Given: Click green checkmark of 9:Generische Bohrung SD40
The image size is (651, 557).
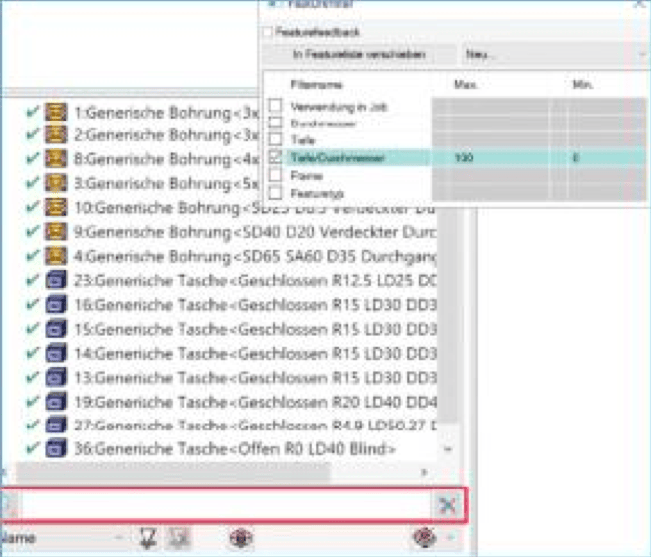Looking at the screenshot, I should click(32, 231).
